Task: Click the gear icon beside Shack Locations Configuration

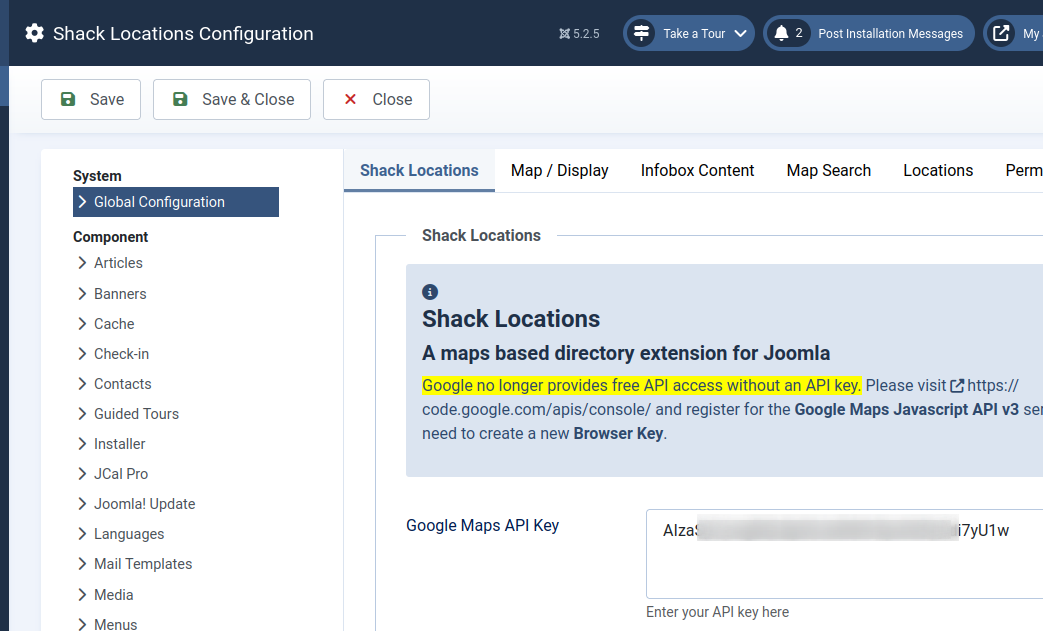Action: (x=35, y=33)
